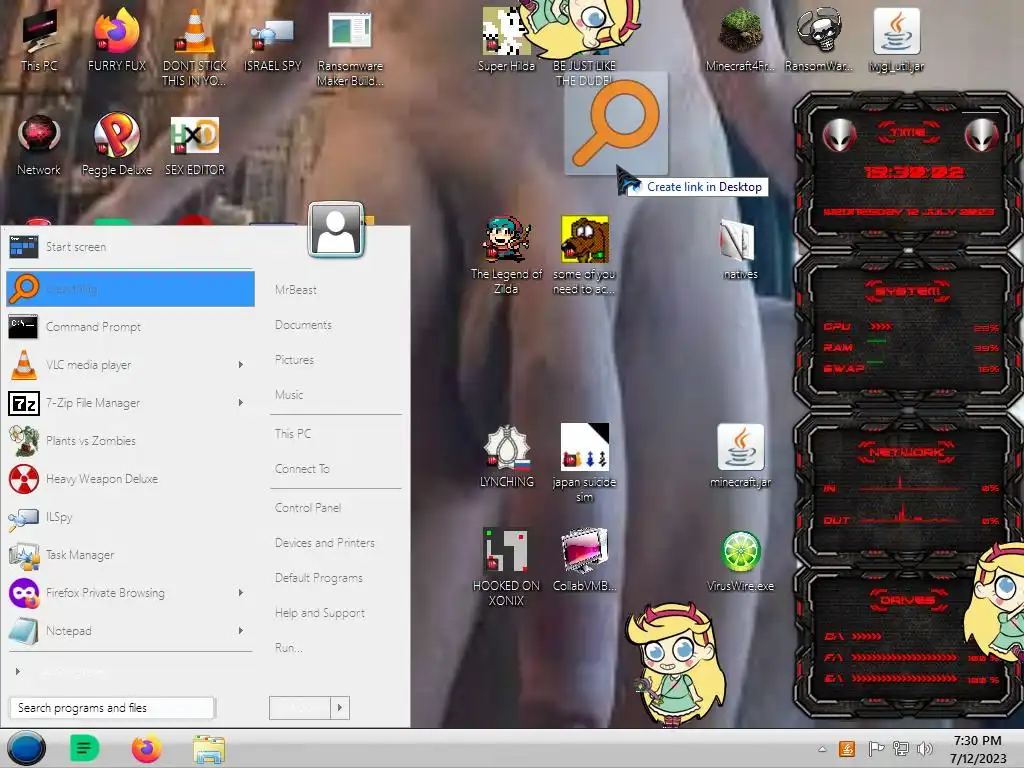Expand Notepad recent files arrow
Image resolution: width=1024 pixels, height=768 pixels.
[241, 630]
